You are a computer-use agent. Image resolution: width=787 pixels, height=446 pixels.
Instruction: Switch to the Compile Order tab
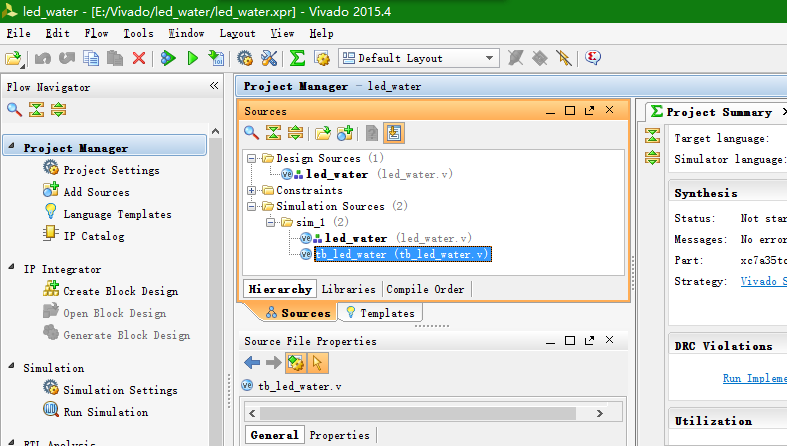coord(425,289)
